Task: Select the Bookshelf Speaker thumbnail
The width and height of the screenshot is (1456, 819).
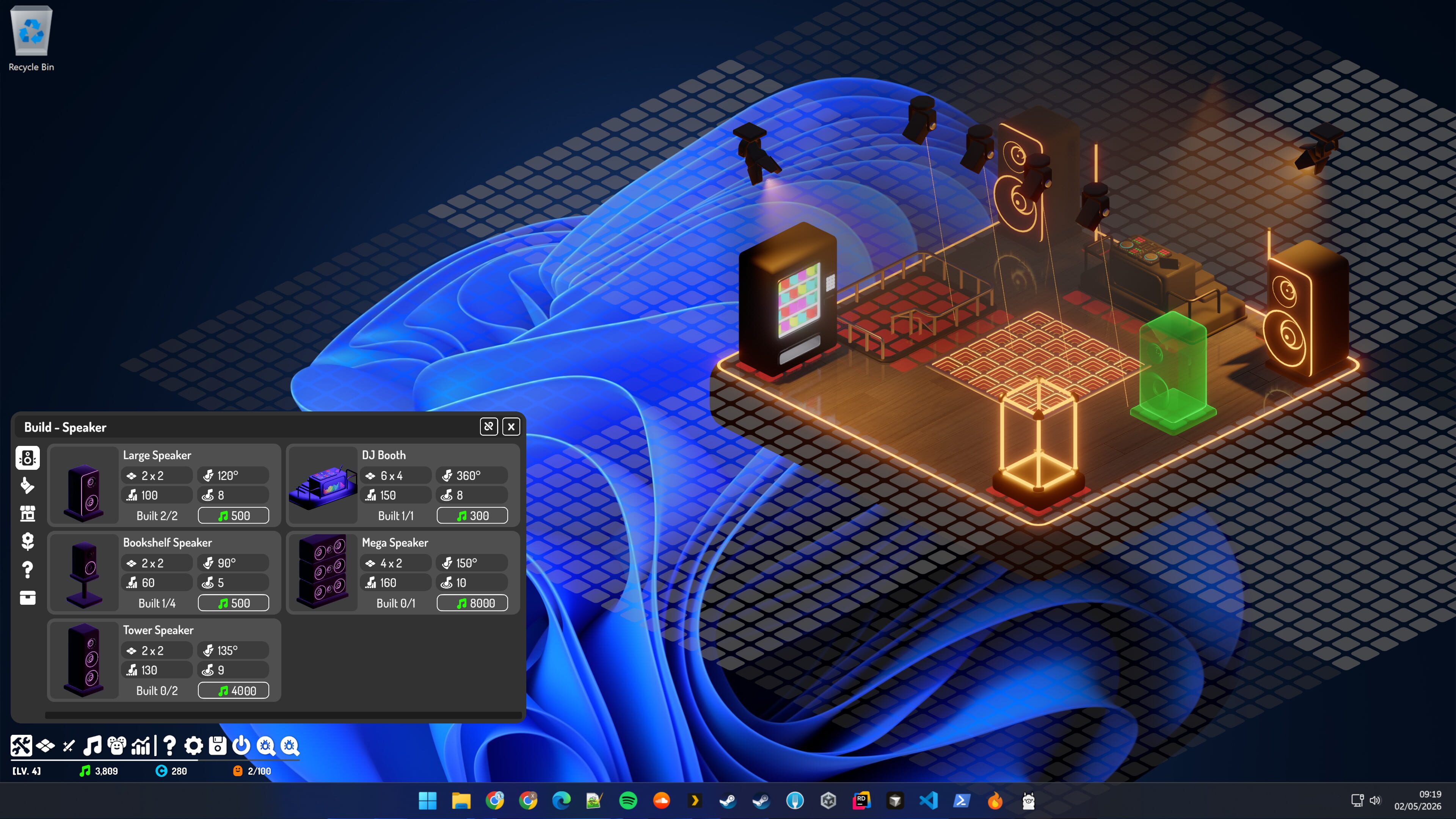Action: pos(84,573)
